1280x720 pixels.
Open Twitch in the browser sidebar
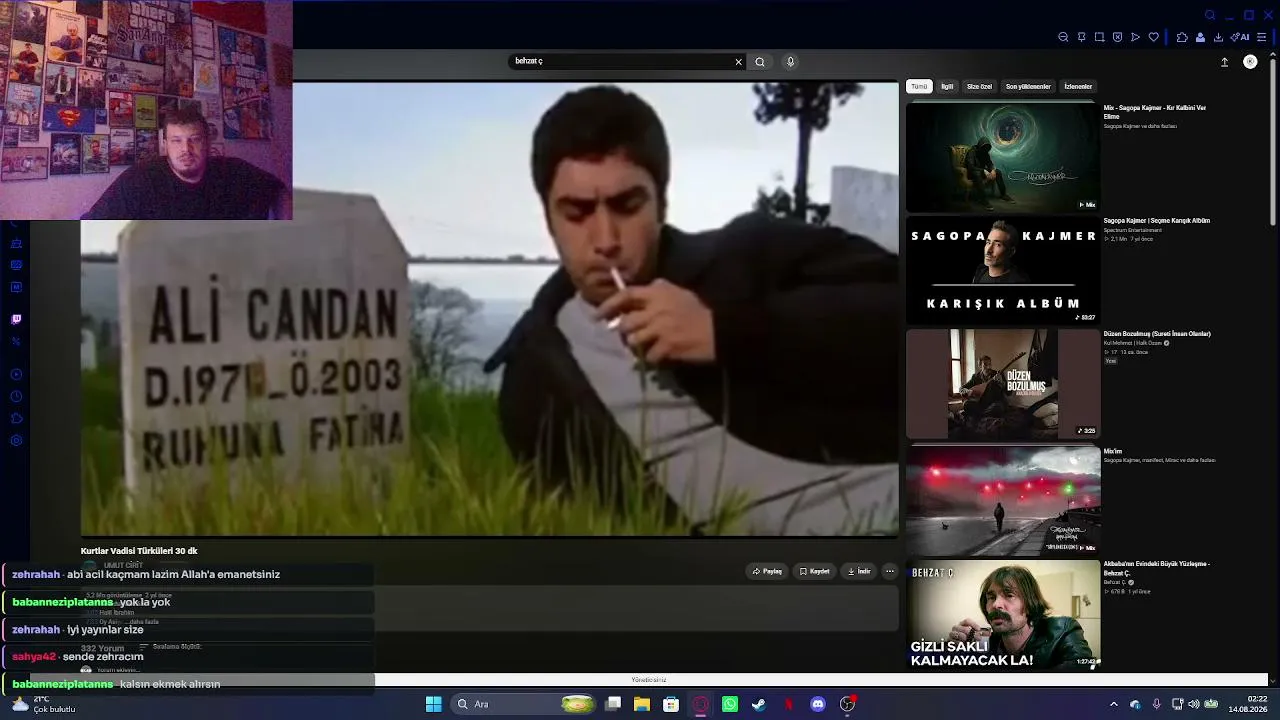pyautogui.click(x=16, y=320)
